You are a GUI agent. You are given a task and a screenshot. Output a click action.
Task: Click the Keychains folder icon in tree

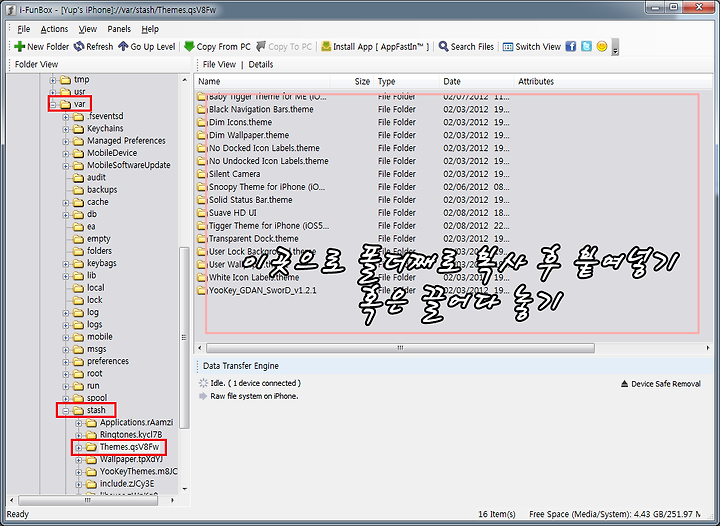pyautogui.click(x=79, y=129)
